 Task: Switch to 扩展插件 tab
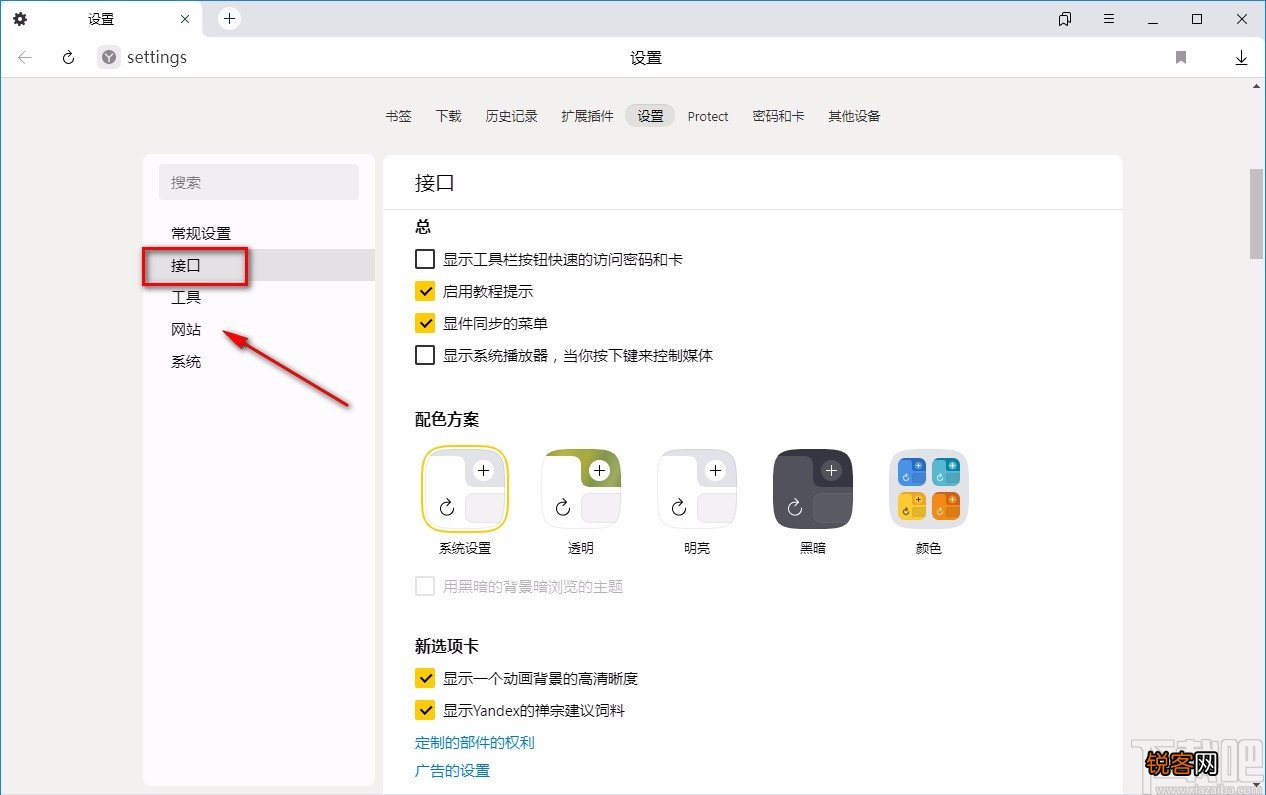[x=587, y=116]
